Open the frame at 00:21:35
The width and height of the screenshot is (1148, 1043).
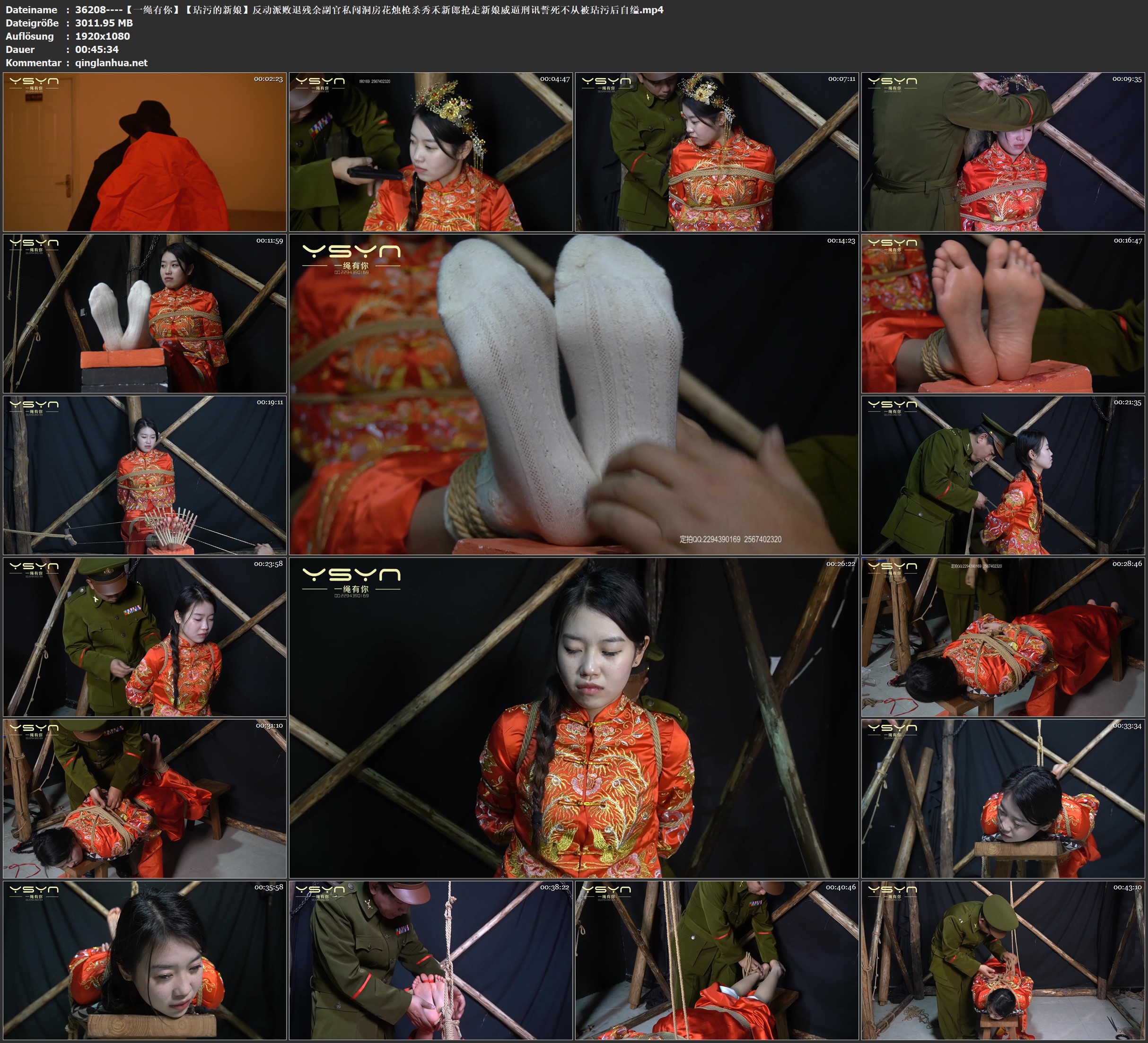[1003, 475]
